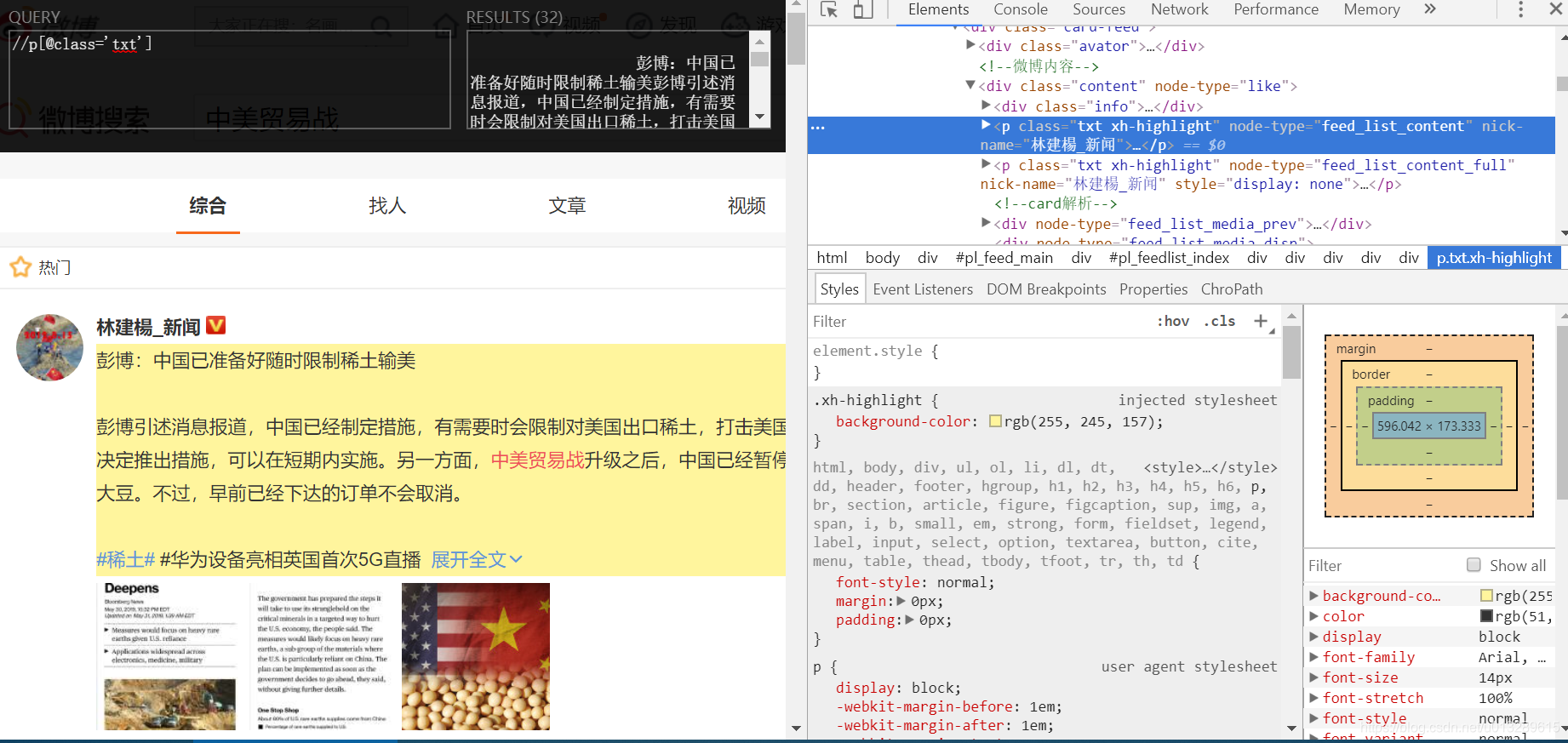Expand the feed_list_content_full p node
The image size is (1568, 743).
point(986,164)
